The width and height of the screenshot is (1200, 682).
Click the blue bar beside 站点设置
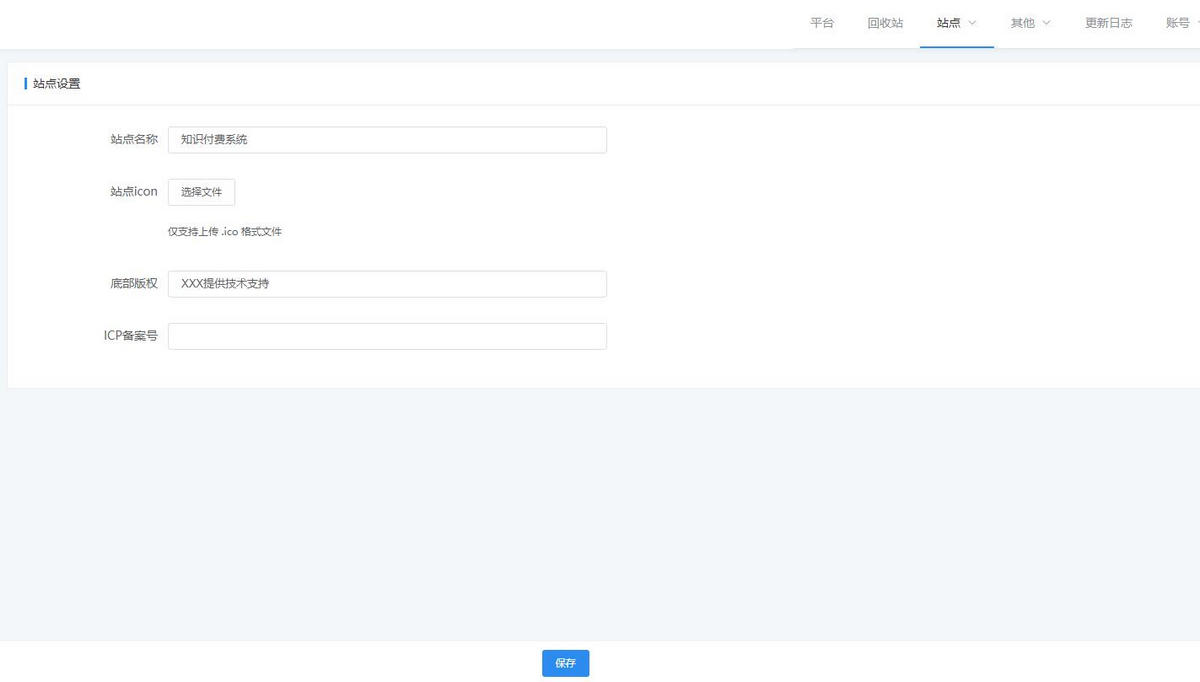25,84
